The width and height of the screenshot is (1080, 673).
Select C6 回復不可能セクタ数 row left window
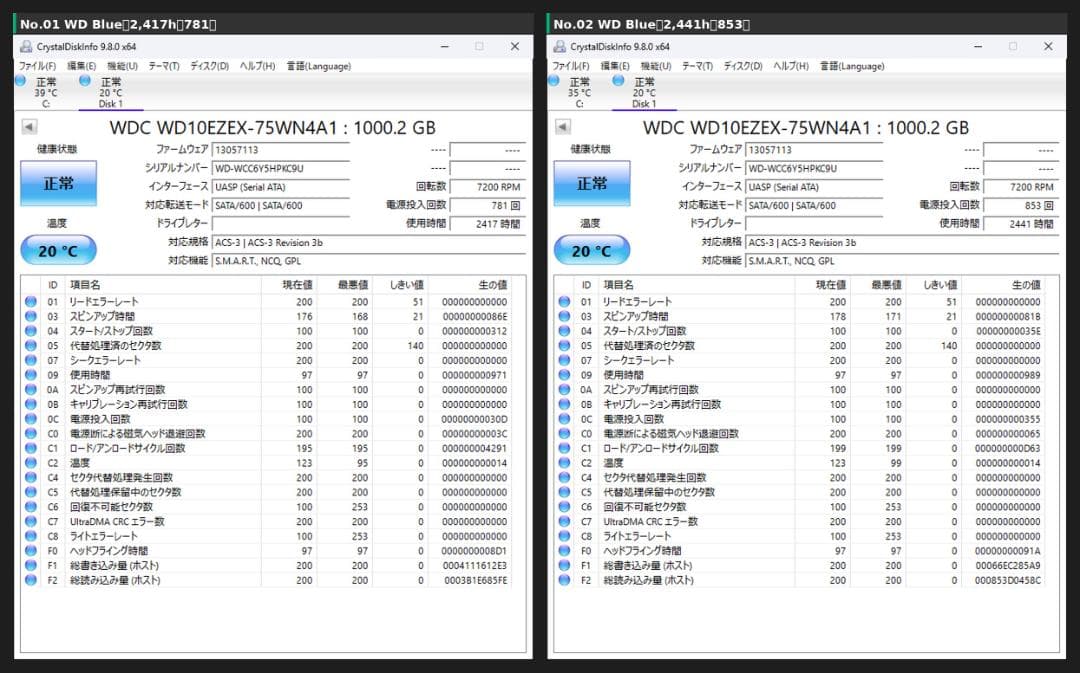(x=269, y=507)
